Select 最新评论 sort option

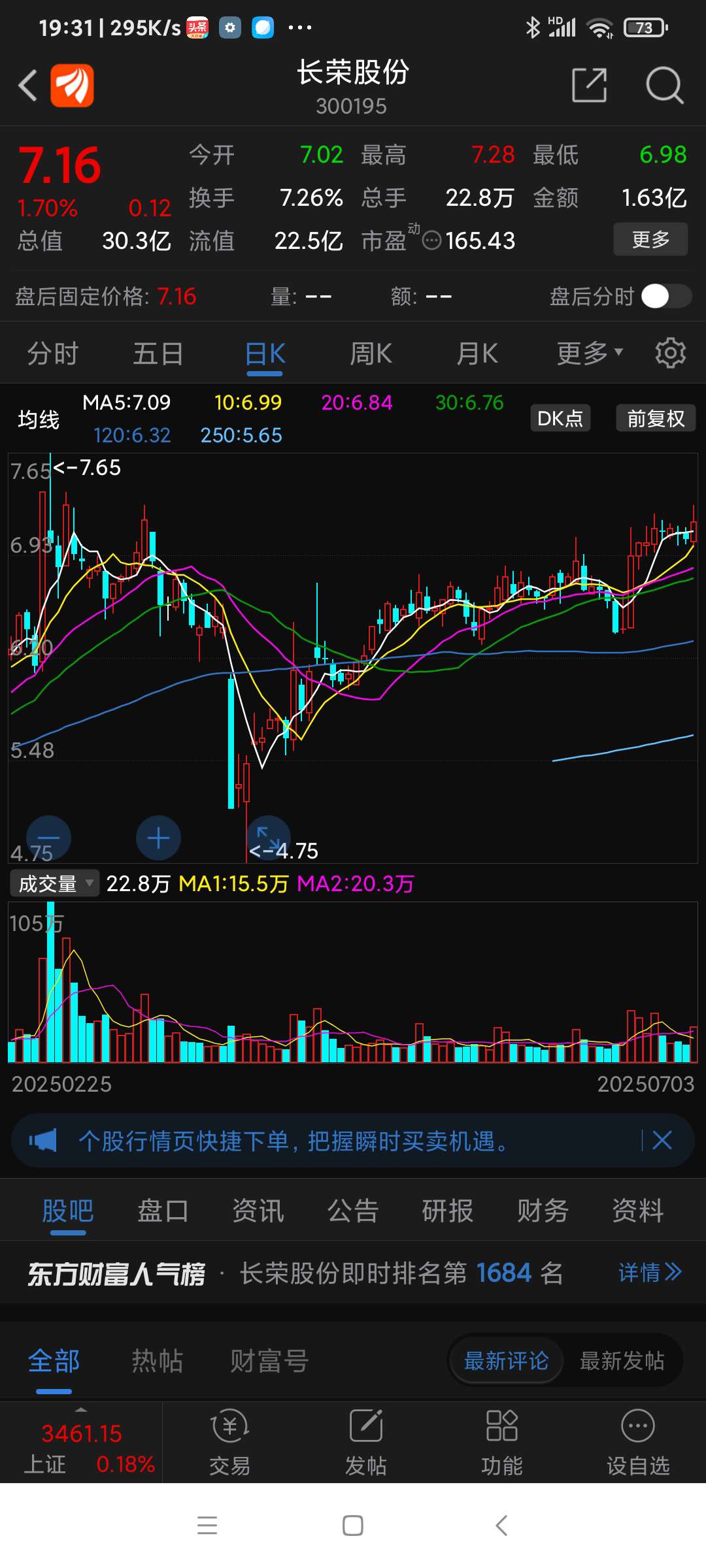pyautogui.click(x=507, y=1361)
